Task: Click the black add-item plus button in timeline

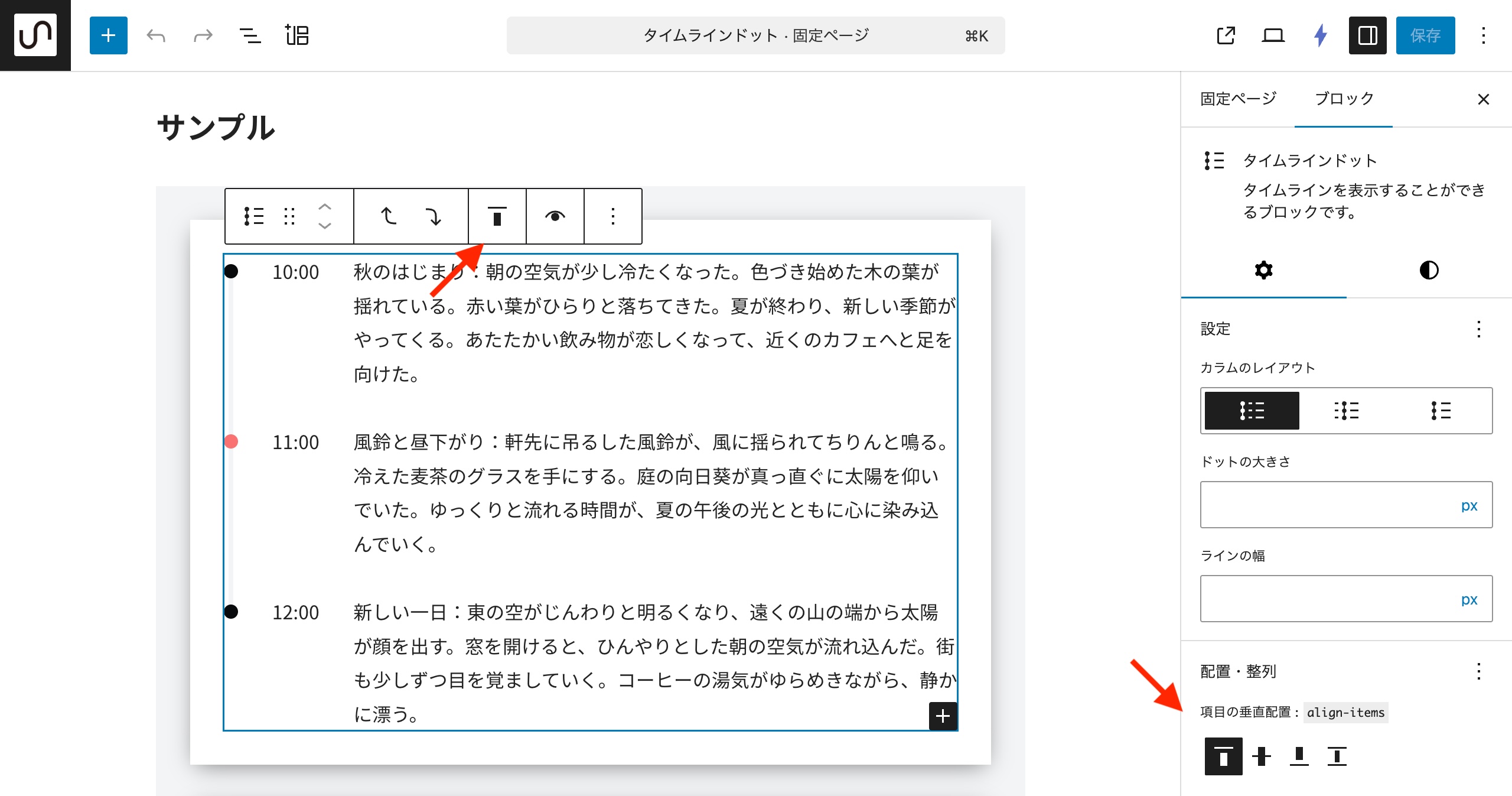Action: point(943,716)
